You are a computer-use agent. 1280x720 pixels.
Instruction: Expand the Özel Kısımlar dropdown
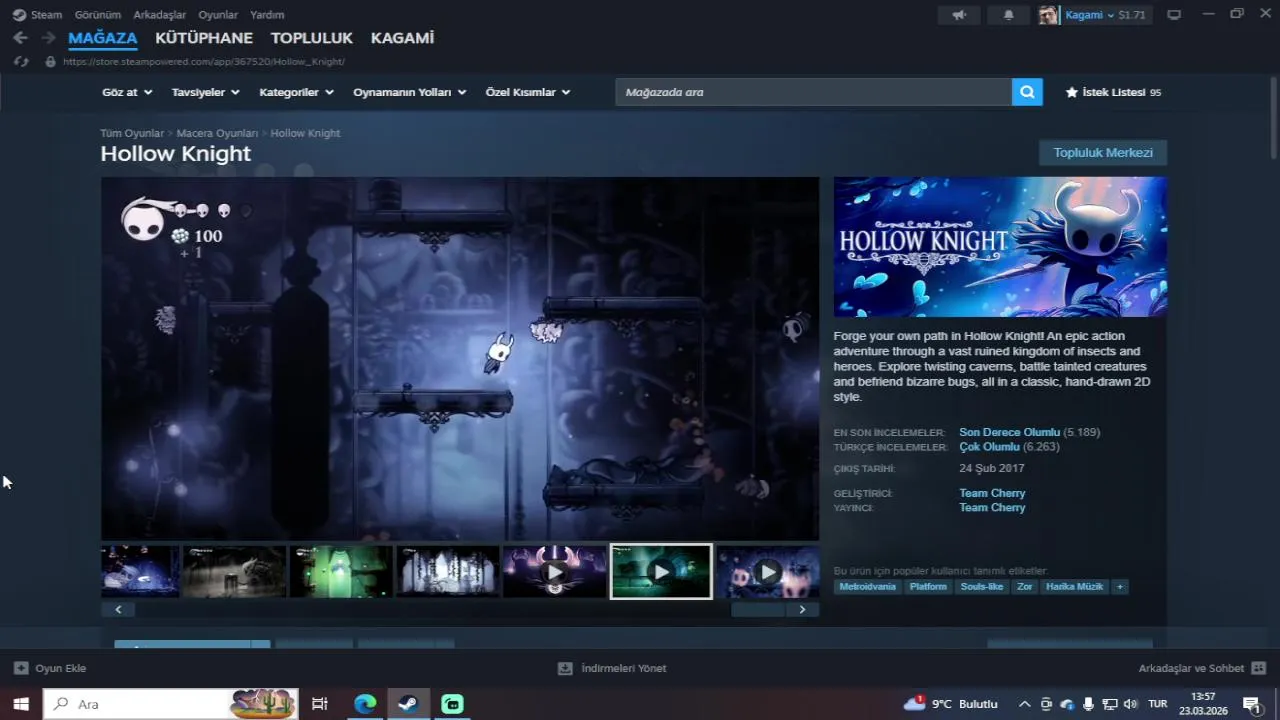[x=528, y=92]
